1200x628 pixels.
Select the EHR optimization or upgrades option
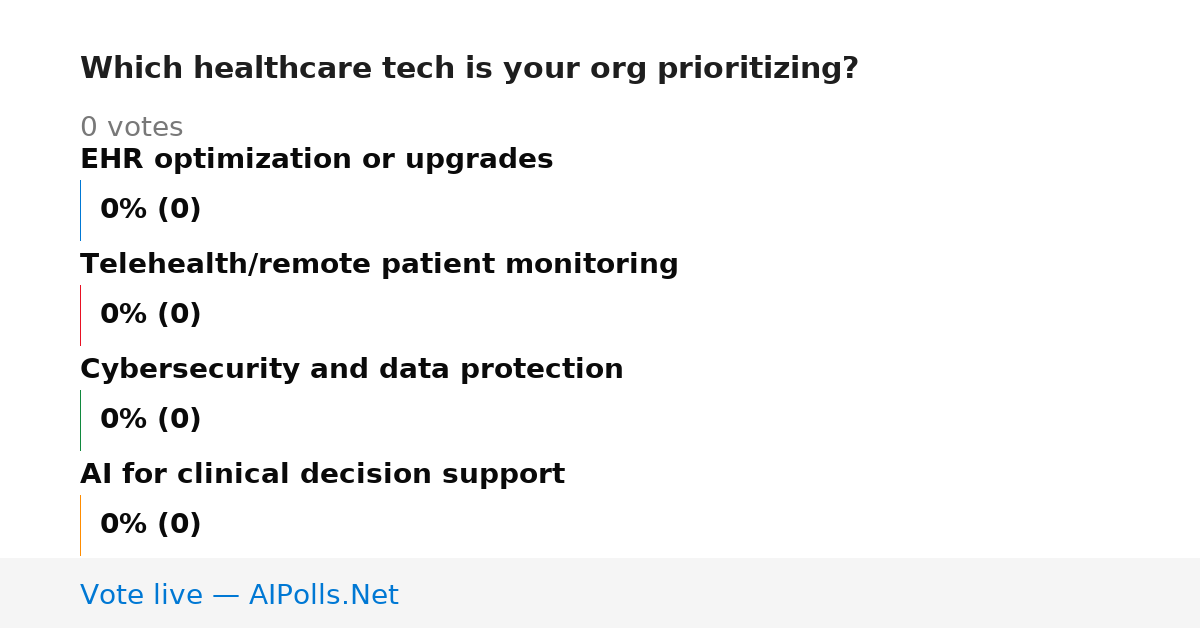(x=316, y=160)
